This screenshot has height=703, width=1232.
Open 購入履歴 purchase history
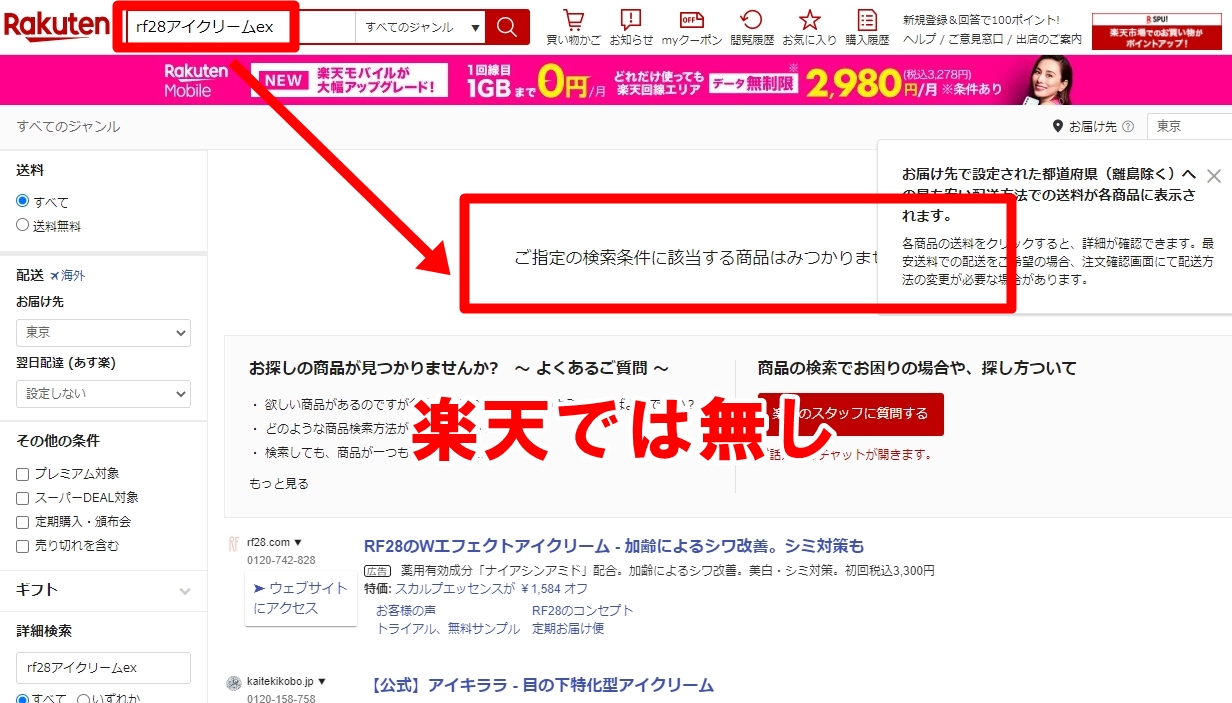pos(867,27)
